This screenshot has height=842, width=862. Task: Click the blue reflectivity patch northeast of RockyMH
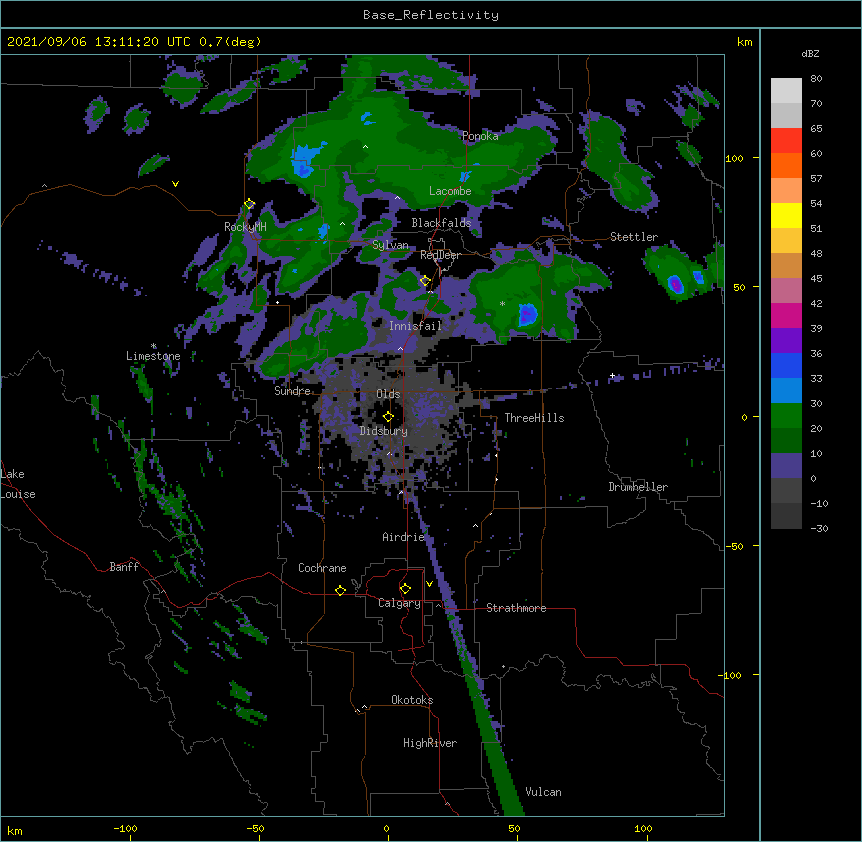pyautogui.click(x=306, y=159)
